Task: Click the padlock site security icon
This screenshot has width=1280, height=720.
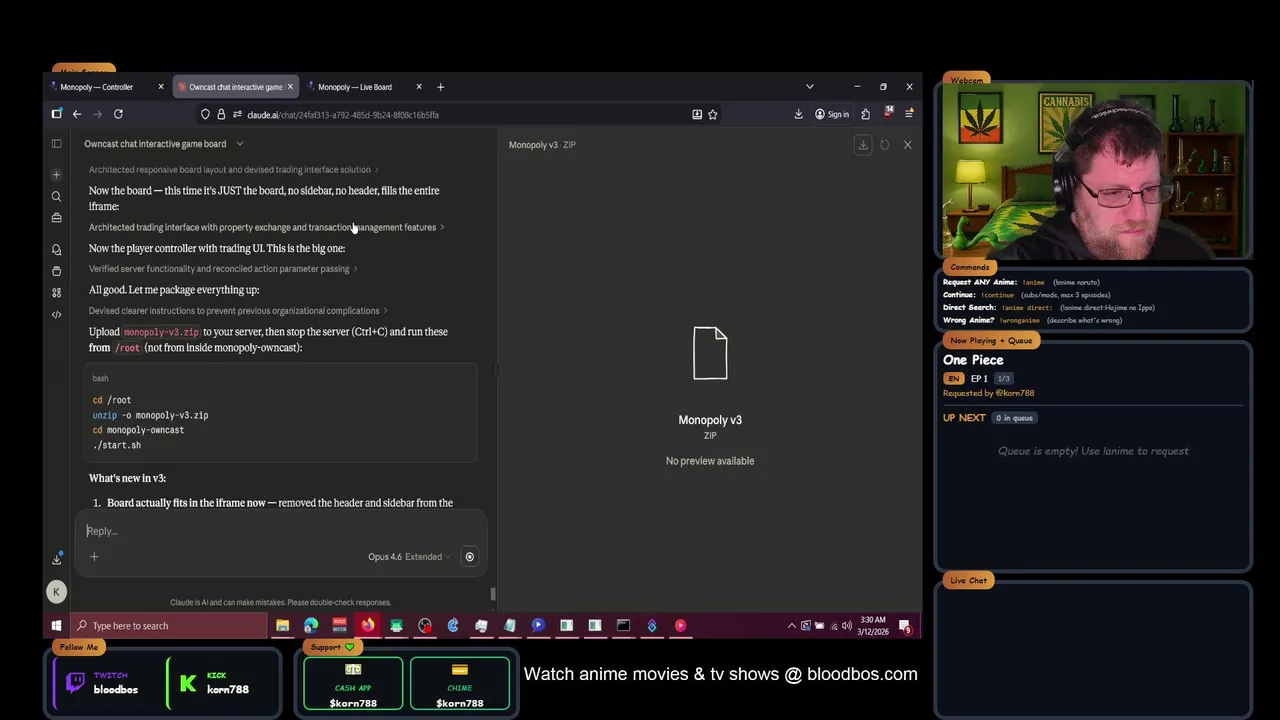Action: pos(221,114)
